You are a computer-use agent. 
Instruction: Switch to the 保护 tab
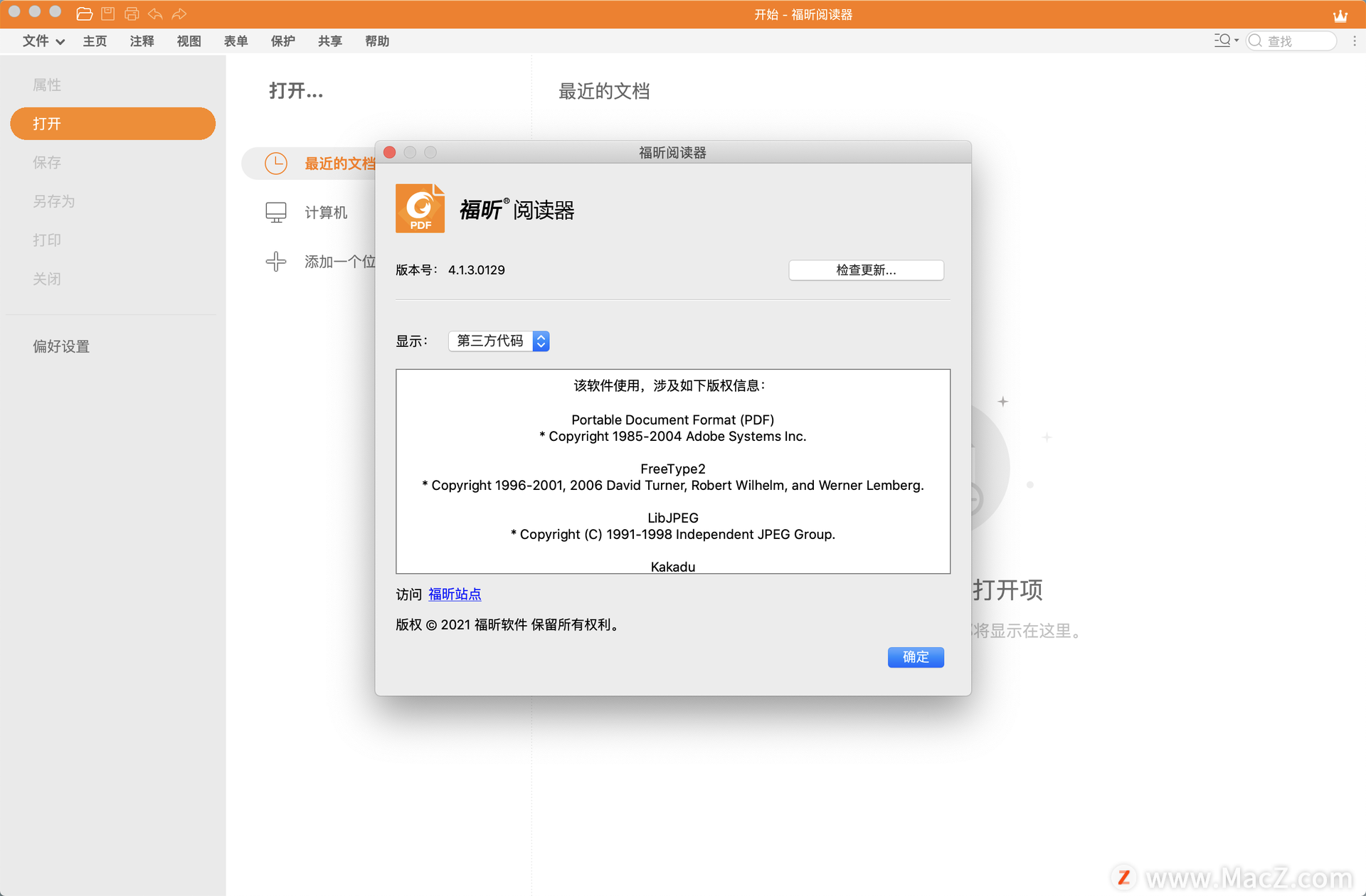click(x=282, y=41)
